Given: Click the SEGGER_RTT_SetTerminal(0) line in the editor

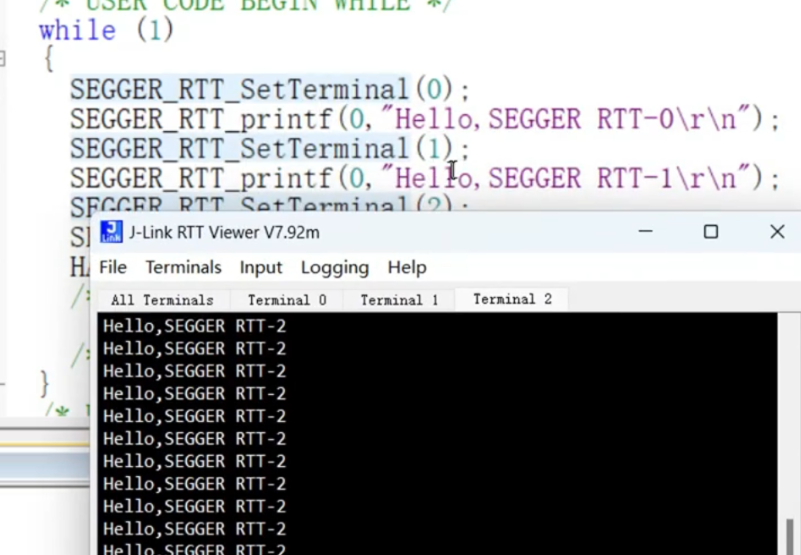Looking at the screenshot, I should click(270, 89).
